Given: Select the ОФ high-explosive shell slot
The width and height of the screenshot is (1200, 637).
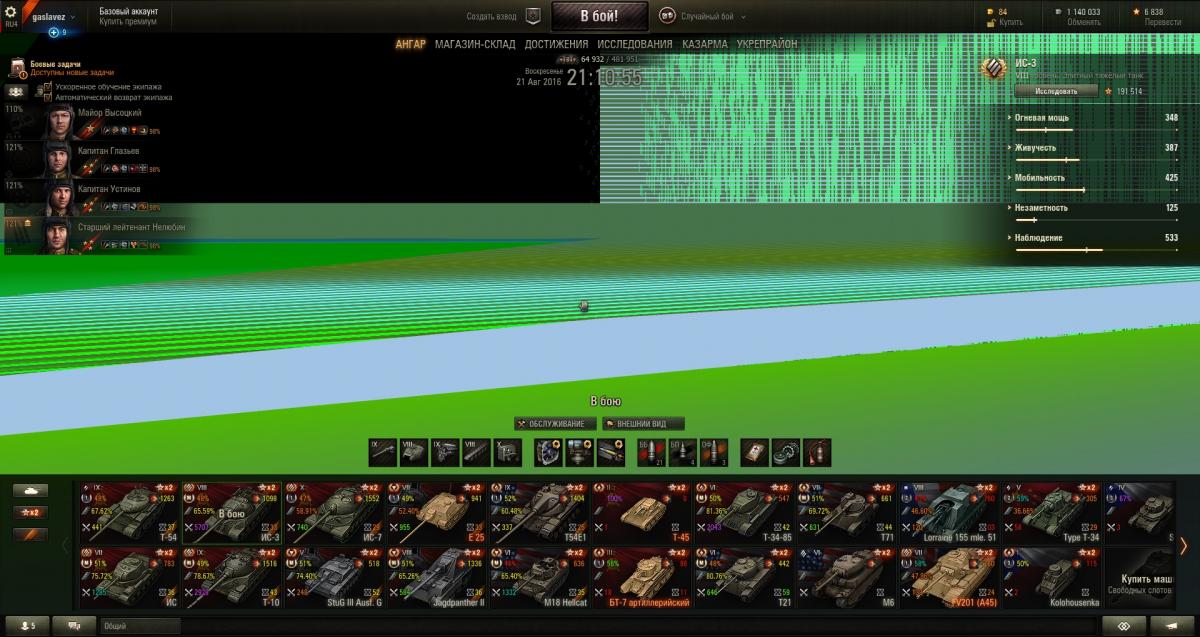Looking at the screenshot, I should [x=713, y=452].
